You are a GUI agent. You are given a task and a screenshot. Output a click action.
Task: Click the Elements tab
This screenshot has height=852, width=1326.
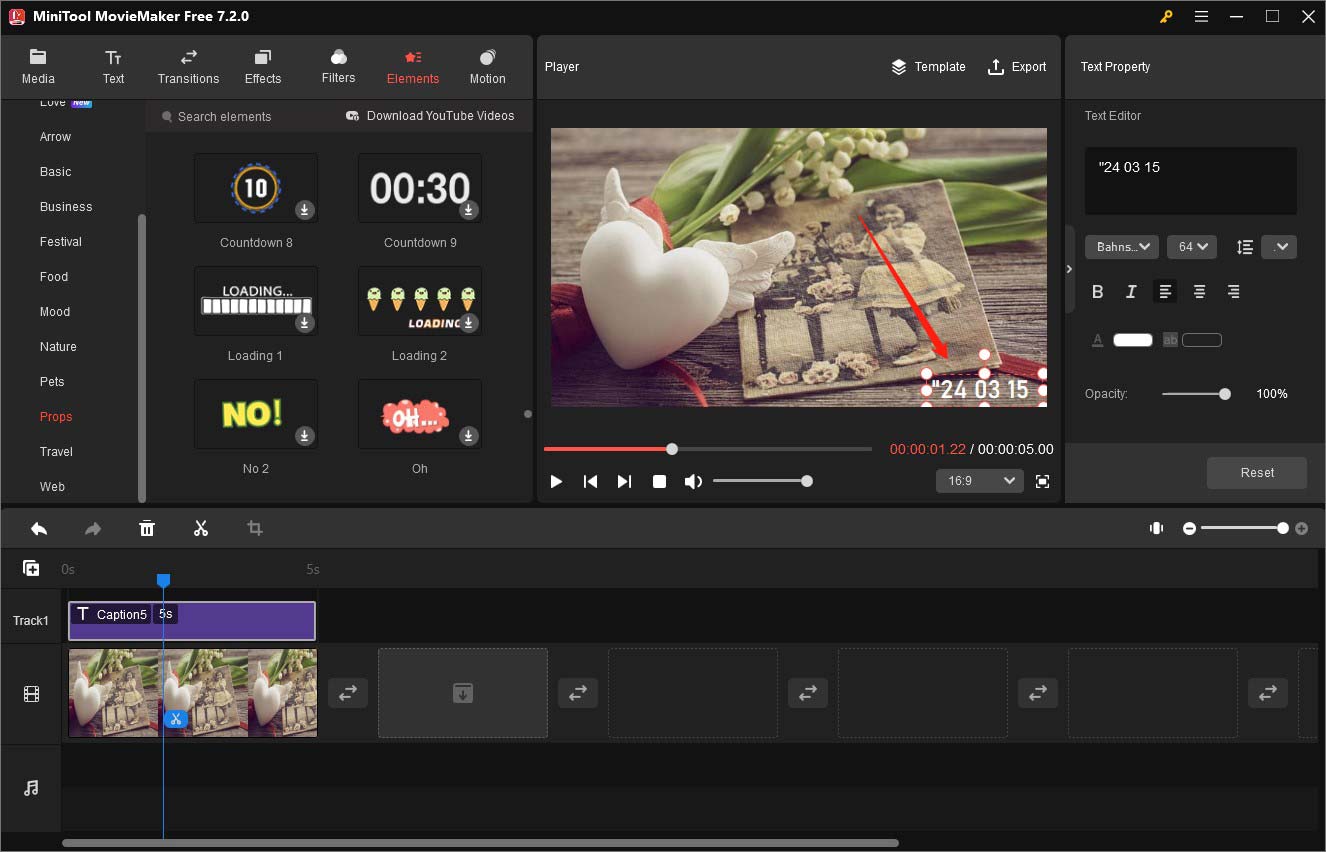click(x=413, y=66)
